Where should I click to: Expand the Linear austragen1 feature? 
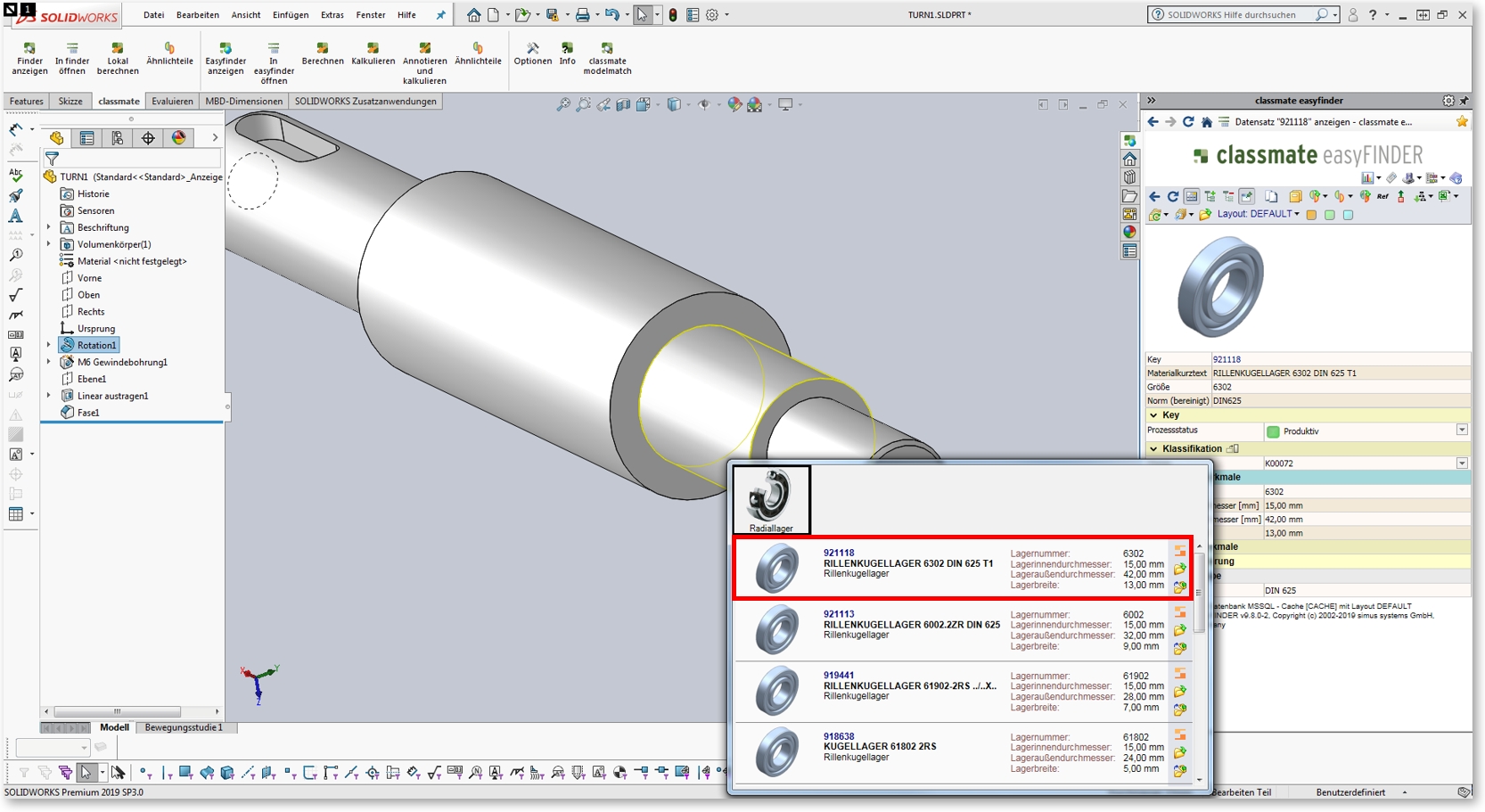pyautogui.click(x=49, y=396)
